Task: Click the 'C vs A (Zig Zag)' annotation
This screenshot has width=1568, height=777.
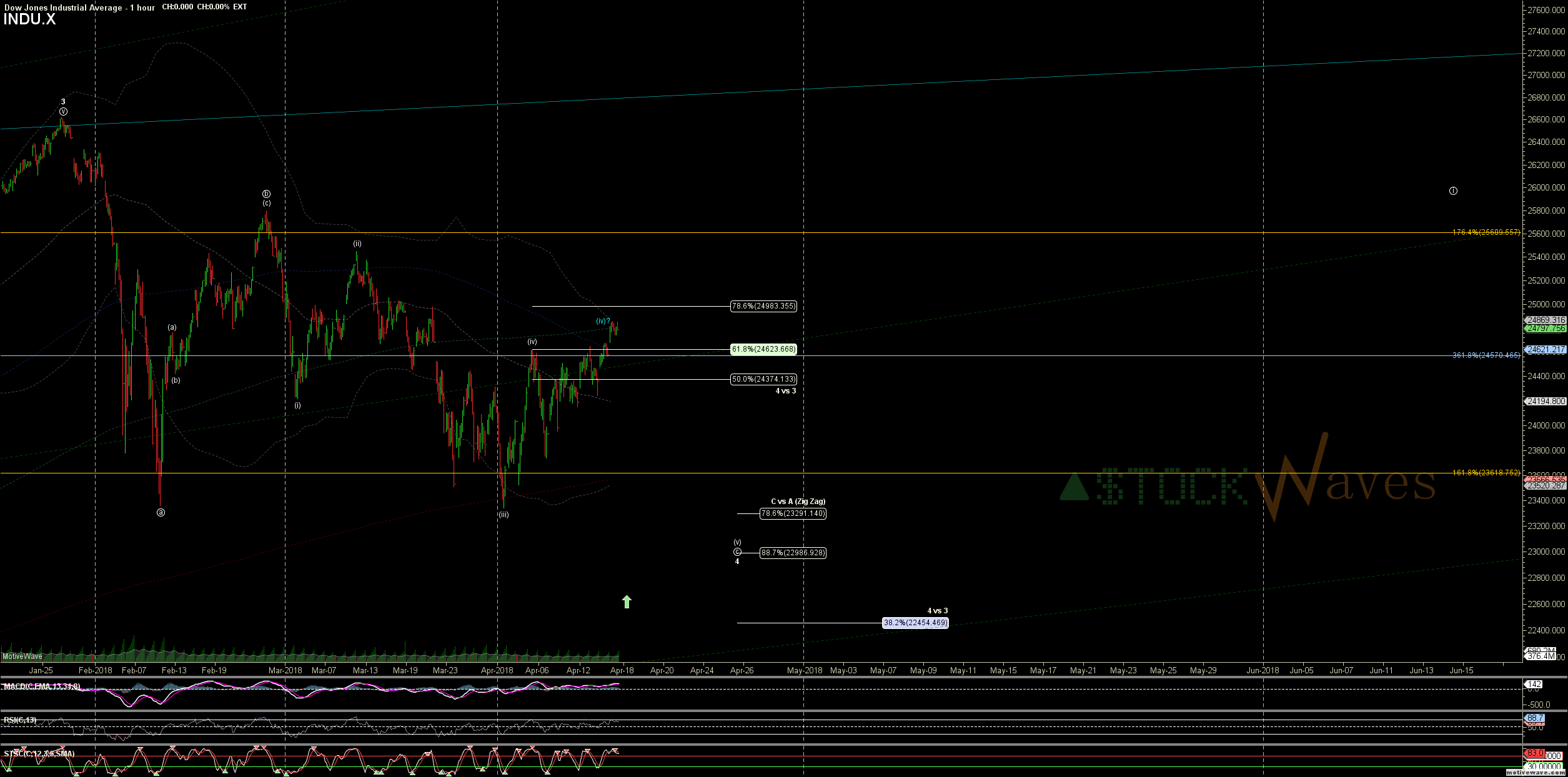Action: pyautogui.click(x=798, y=502)
